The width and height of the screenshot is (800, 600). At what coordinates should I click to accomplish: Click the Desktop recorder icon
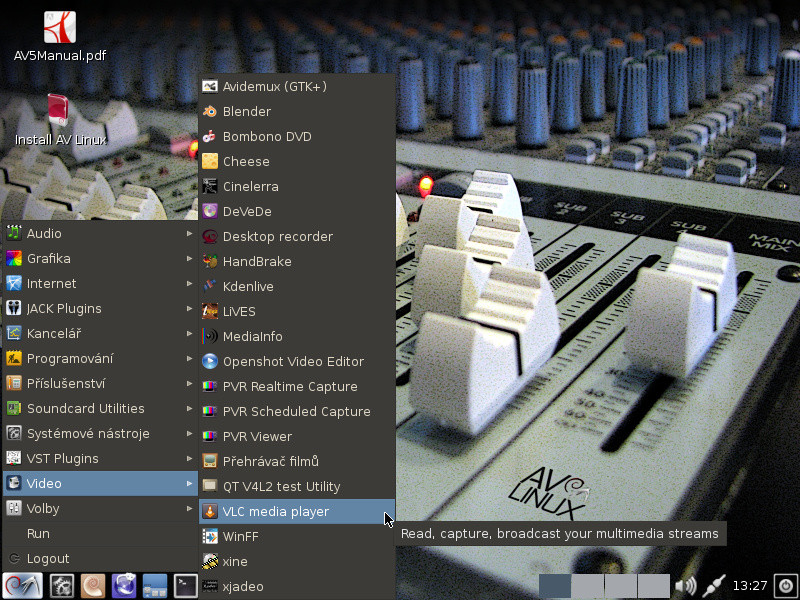210,236
